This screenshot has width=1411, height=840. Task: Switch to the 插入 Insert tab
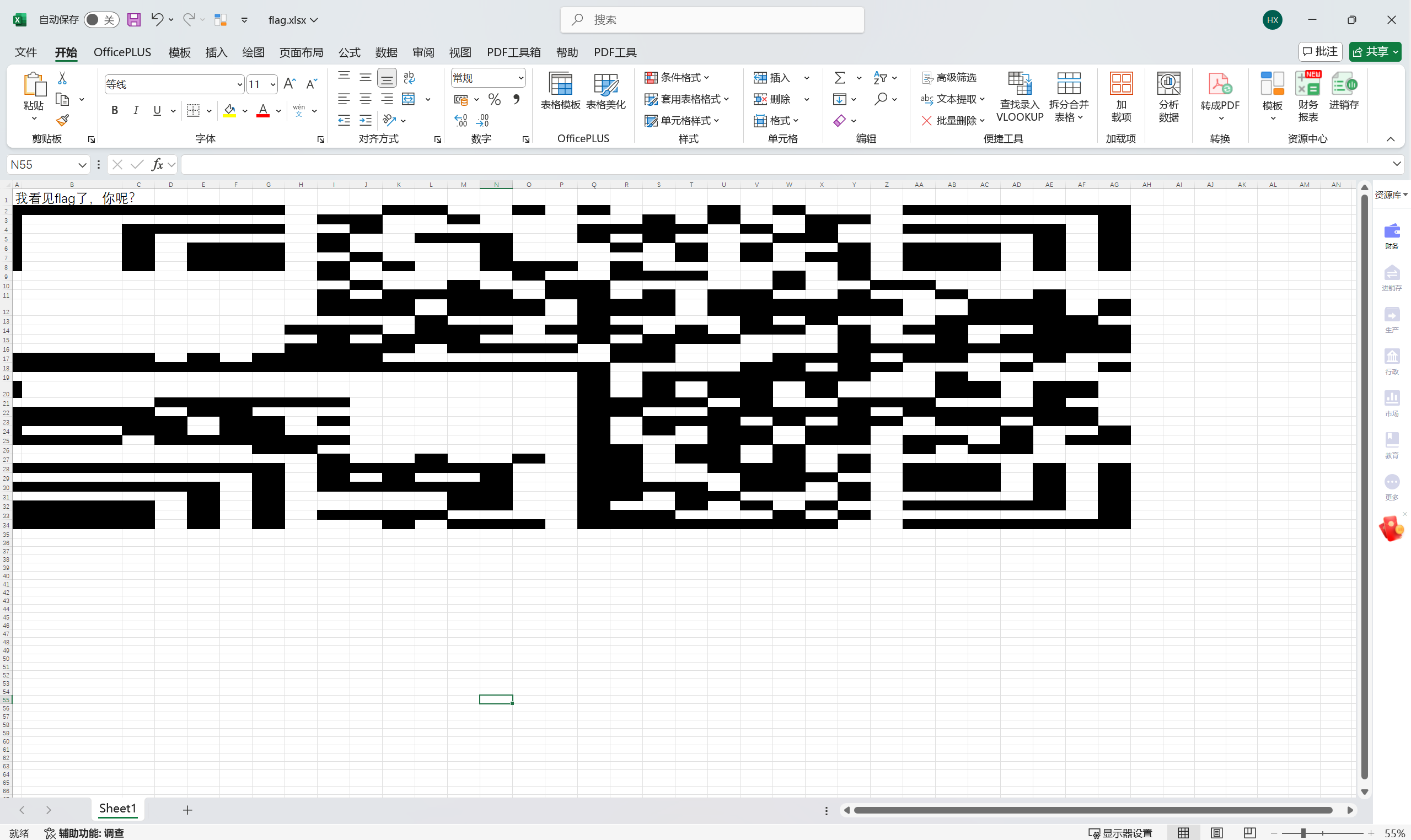216,52
